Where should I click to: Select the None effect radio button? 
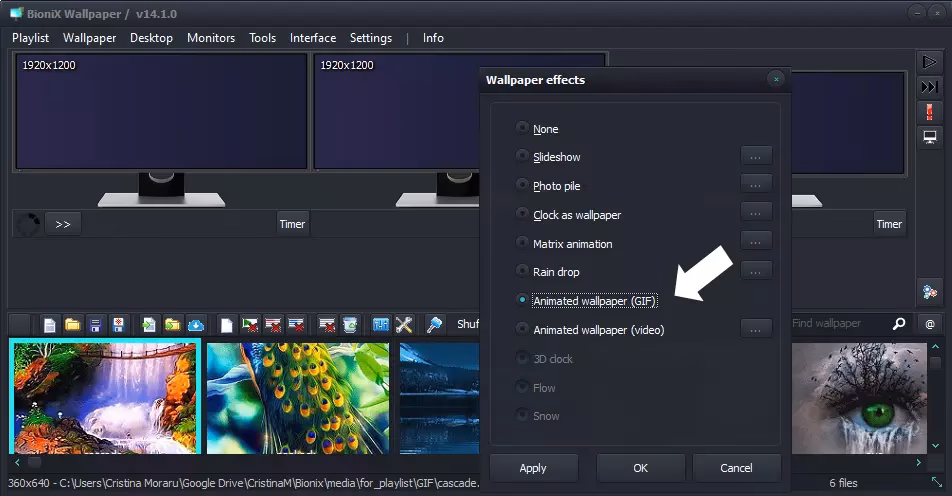click(x=522, y=127)
